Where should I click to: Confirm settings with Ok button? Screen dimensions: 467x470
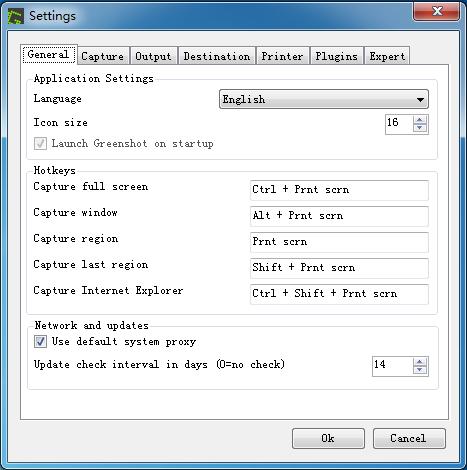click(x=328, y=438)
